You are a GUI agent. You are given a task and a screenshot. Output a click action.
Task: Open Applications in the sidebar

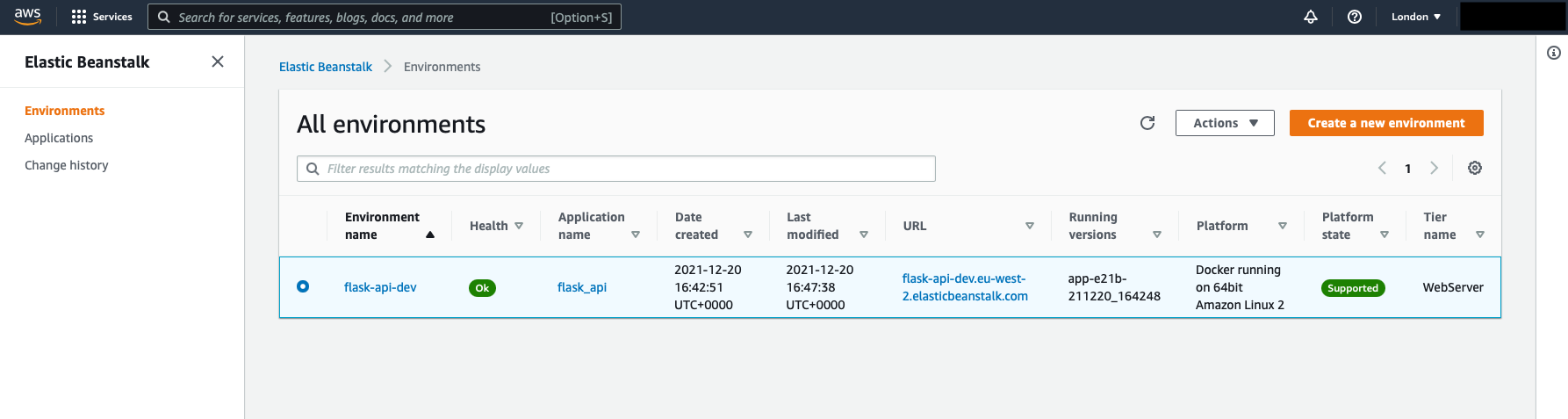pos(59,138)
